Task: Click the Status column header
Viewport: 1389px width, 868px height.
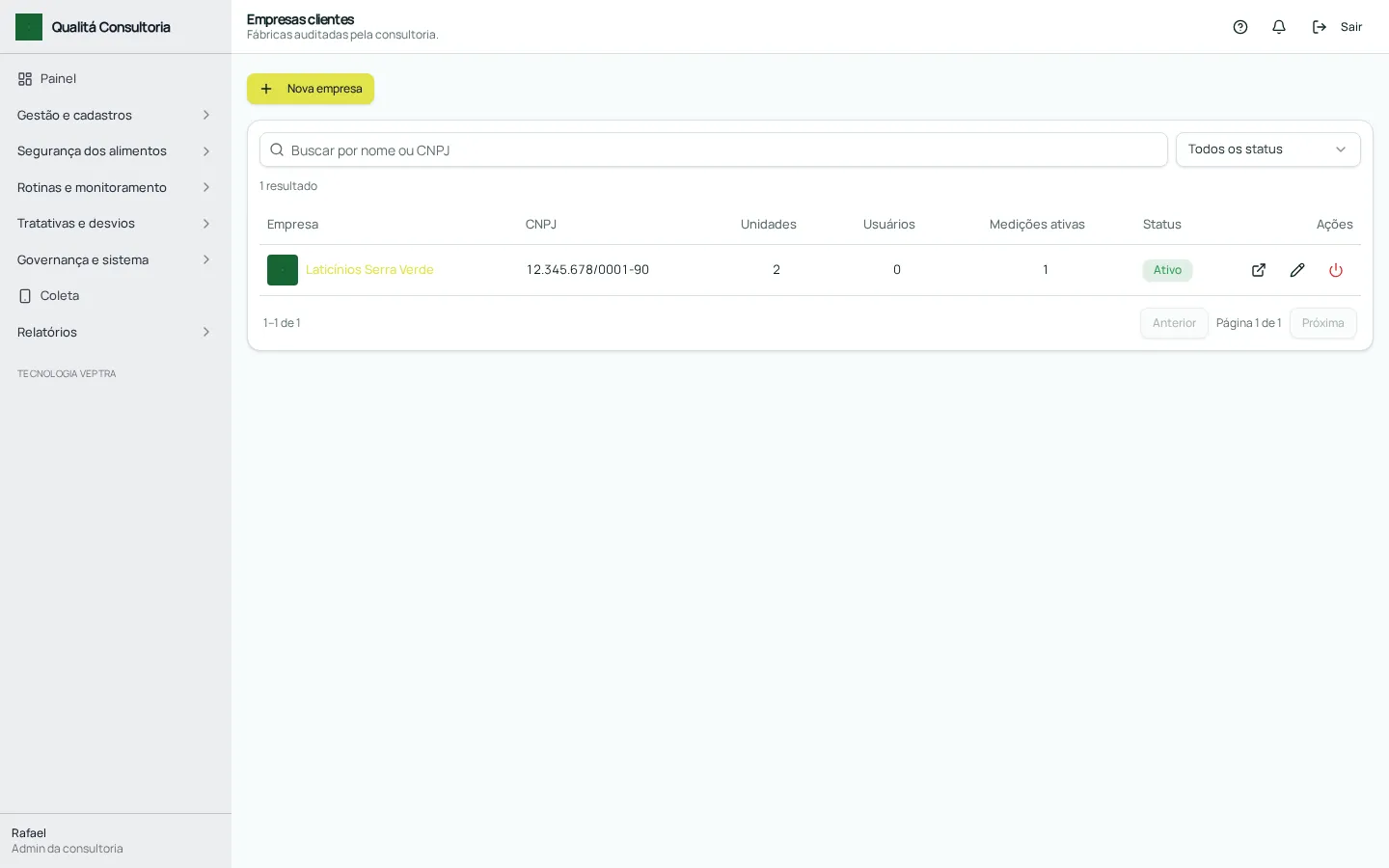Action: point(1162,225)
